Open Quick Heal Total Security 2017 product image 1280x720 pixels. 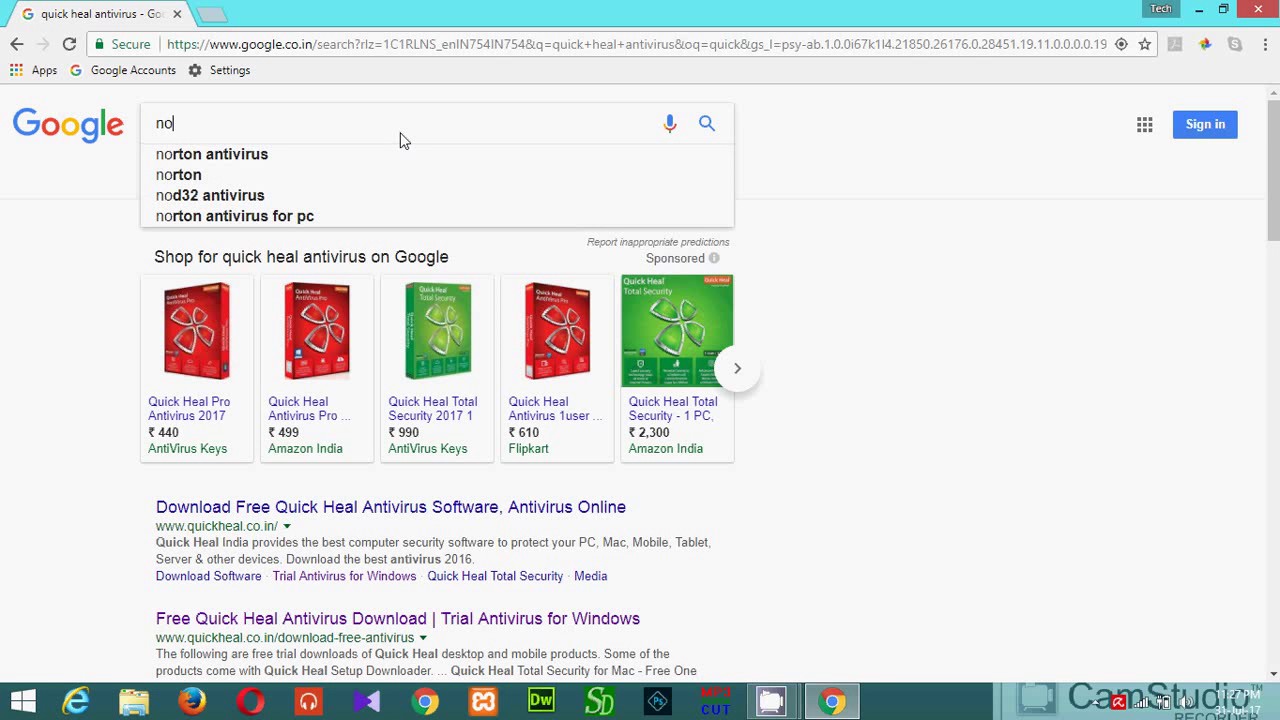pyautogui.click(x=437, y=331)
